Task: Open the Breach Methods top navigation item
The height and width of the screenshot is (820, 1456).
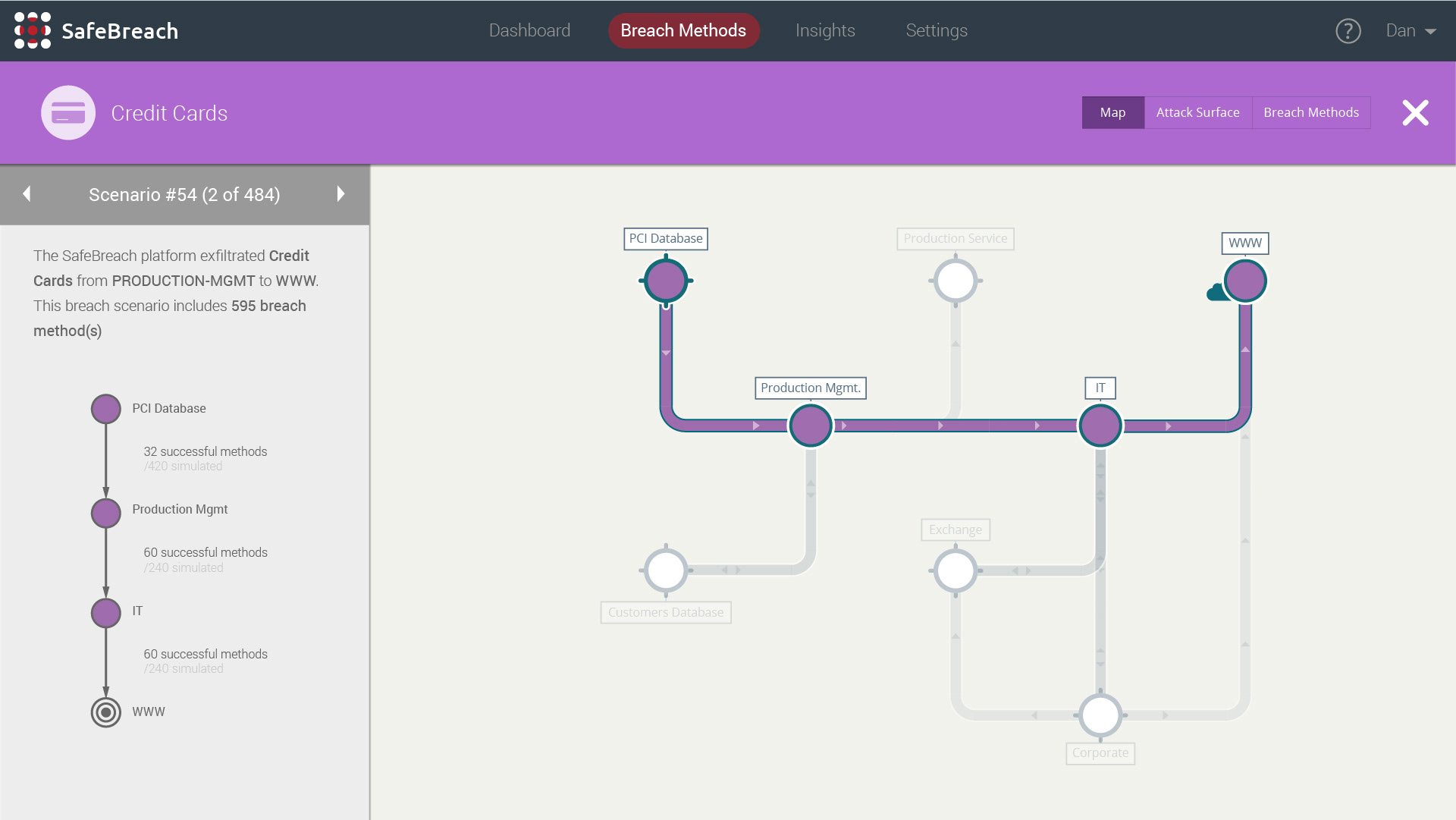Action: click(x=683, y=30)
